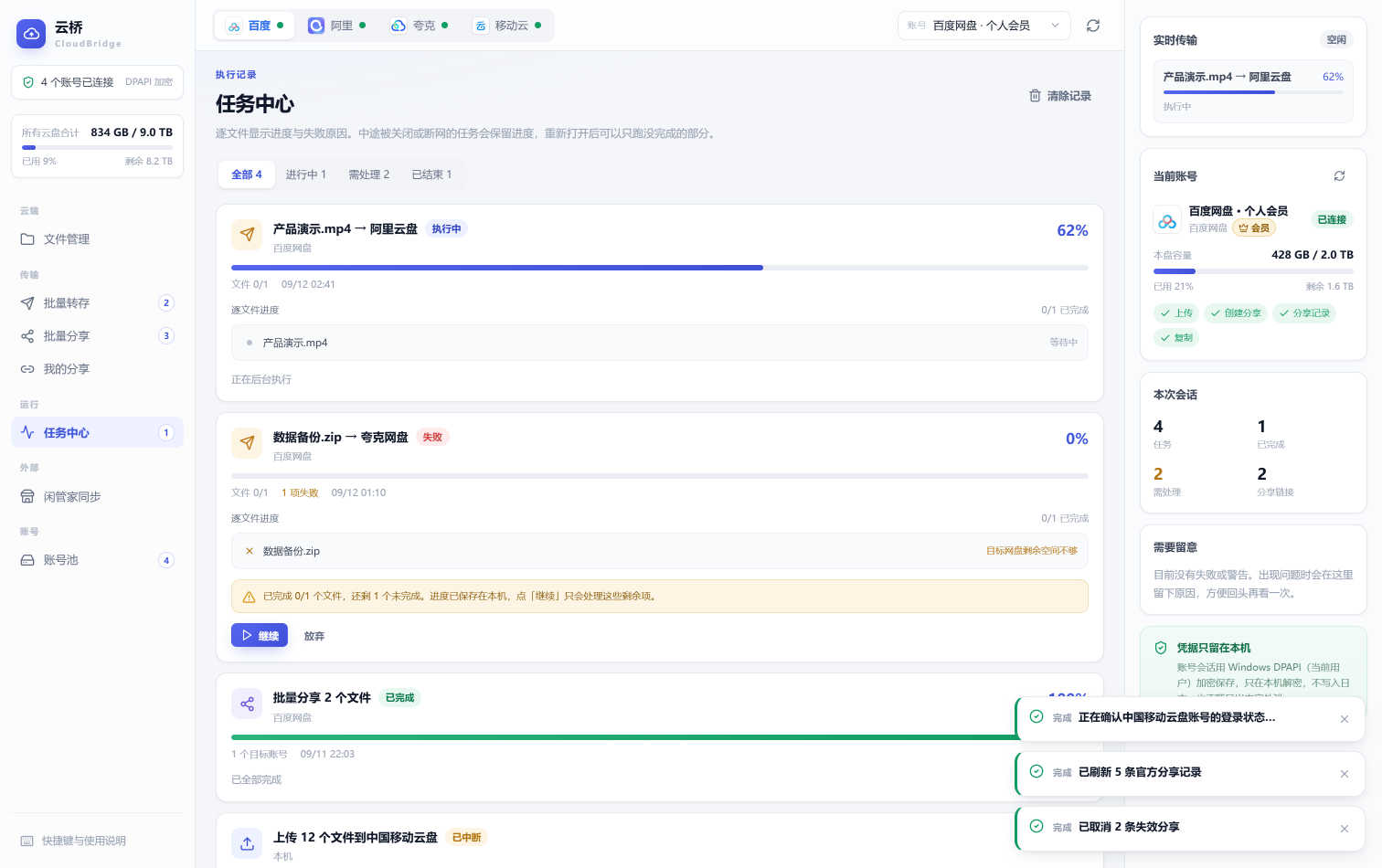Click the 0% value on 数据备份.zip card

[1077, 439]
